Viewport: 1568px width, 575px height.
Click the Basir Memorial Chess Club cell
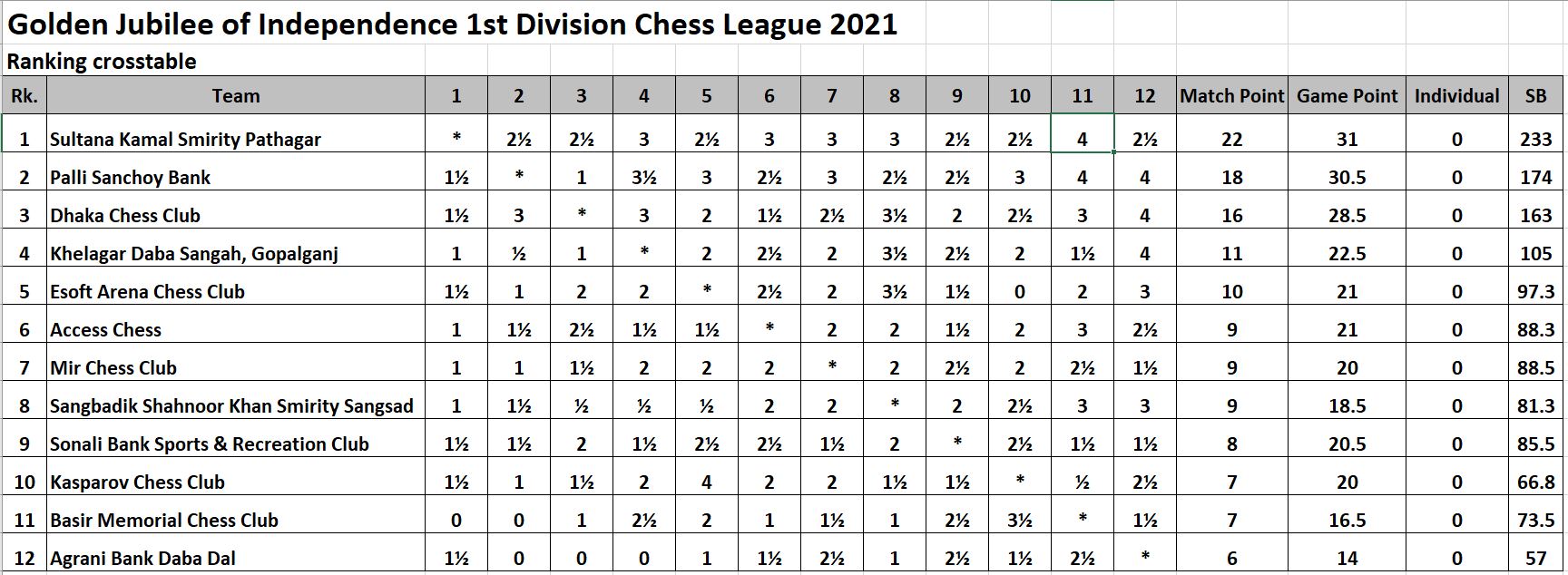tap(236, 520)
